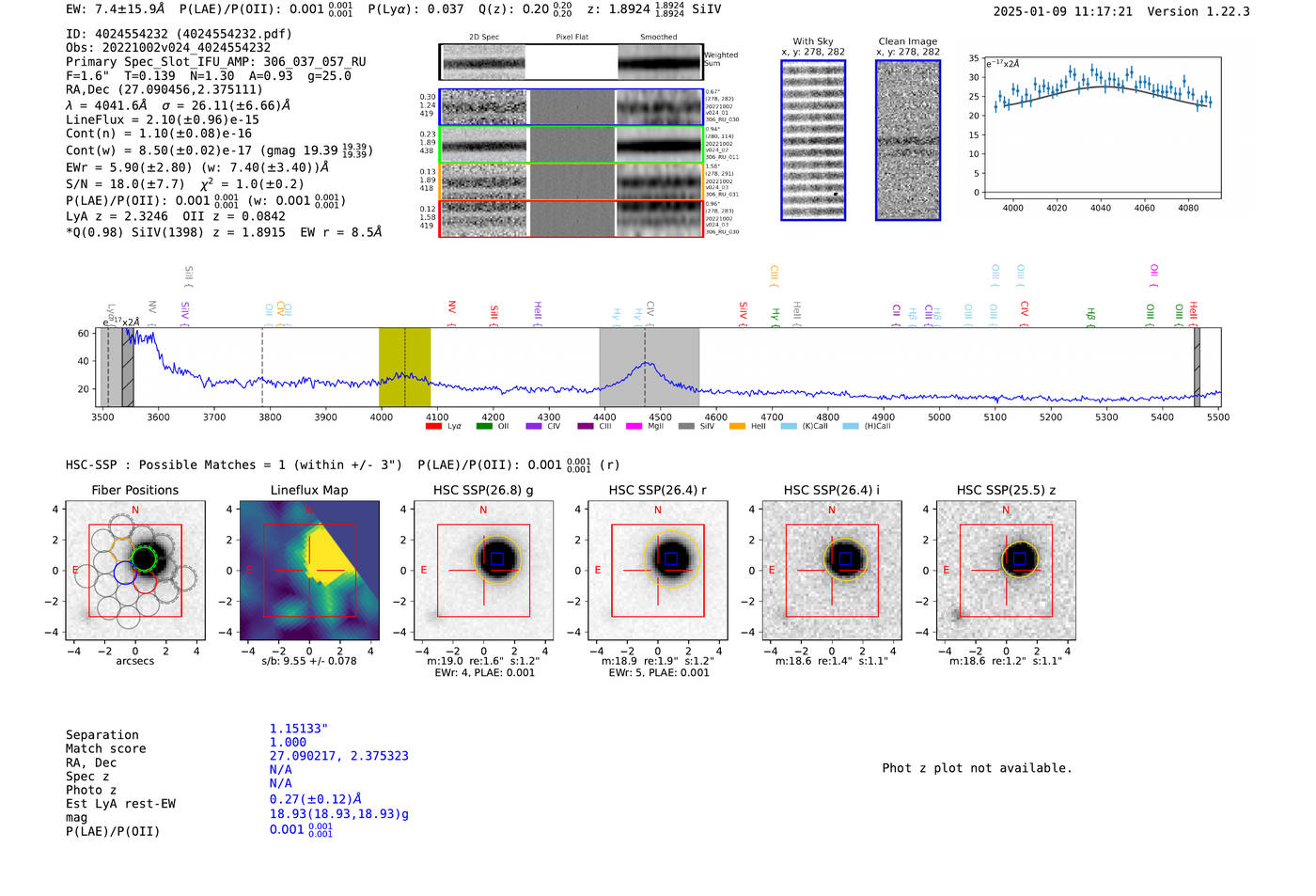Select the HSC SSP(26.8) g image
Image resolution: width=1316 pixels, height=896 pixels.
tap(483, 571)
